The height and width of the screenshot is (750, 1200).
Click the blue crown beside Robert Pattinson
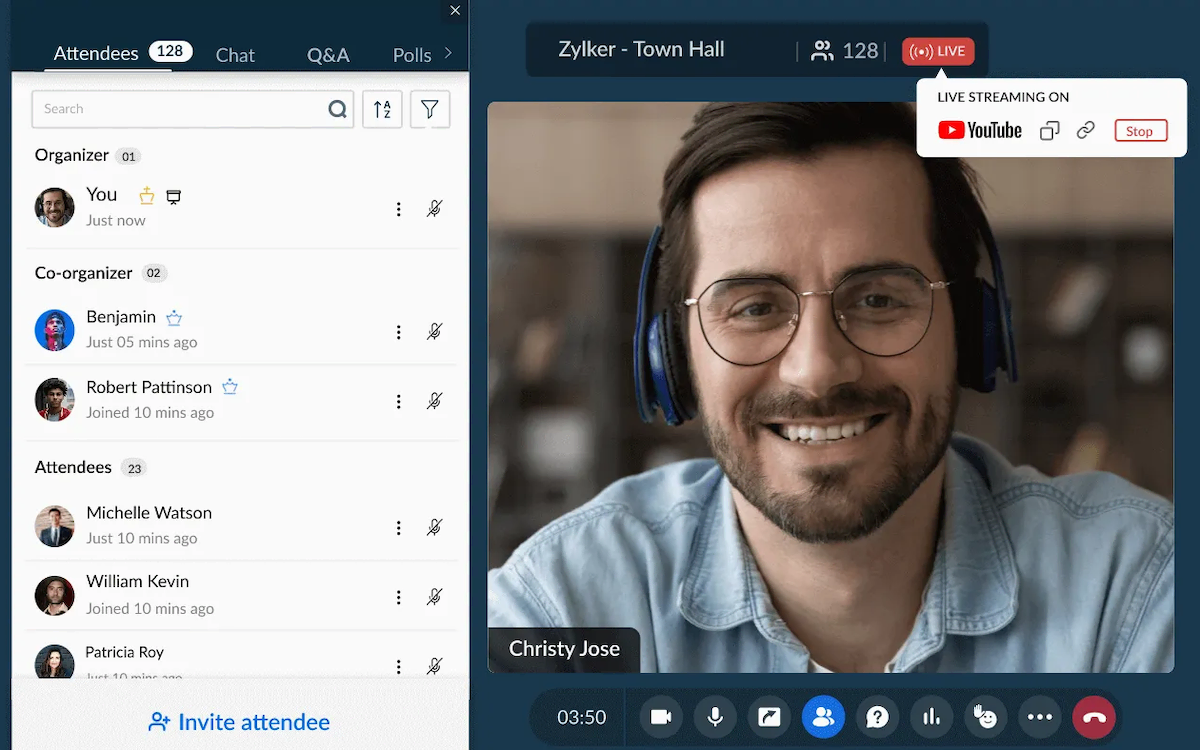230,387
